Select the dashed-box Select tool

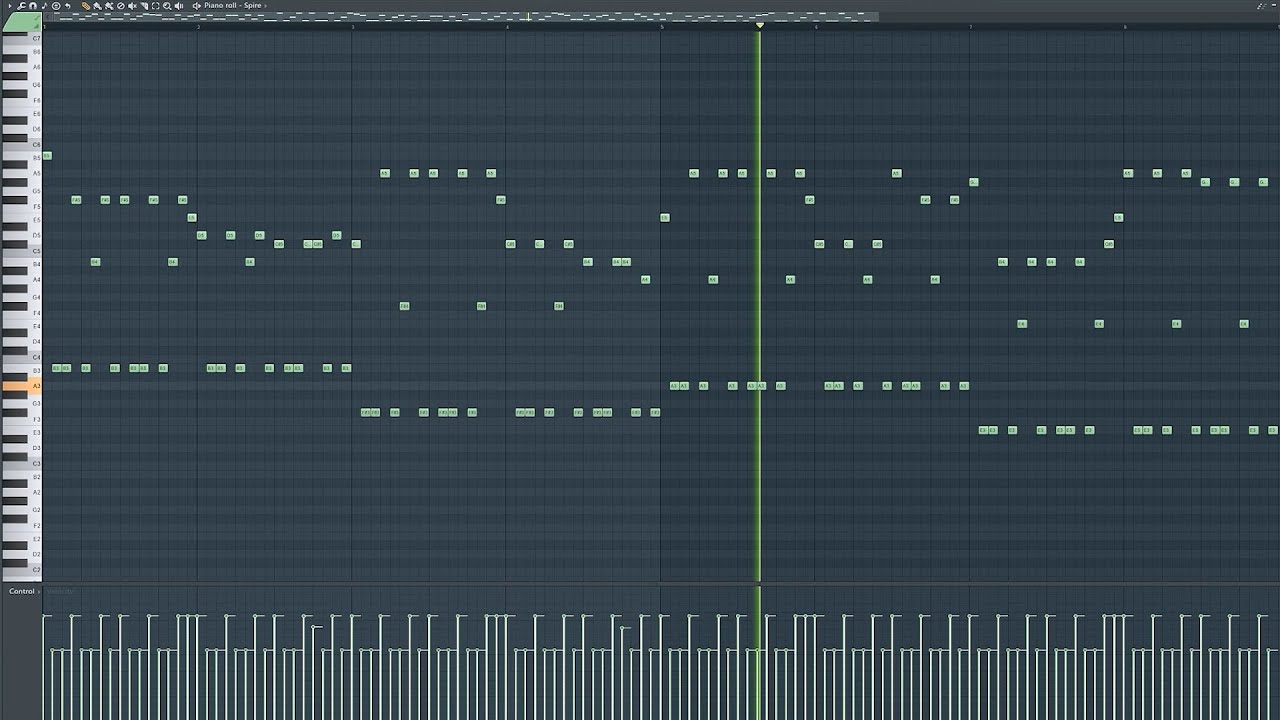155,6
